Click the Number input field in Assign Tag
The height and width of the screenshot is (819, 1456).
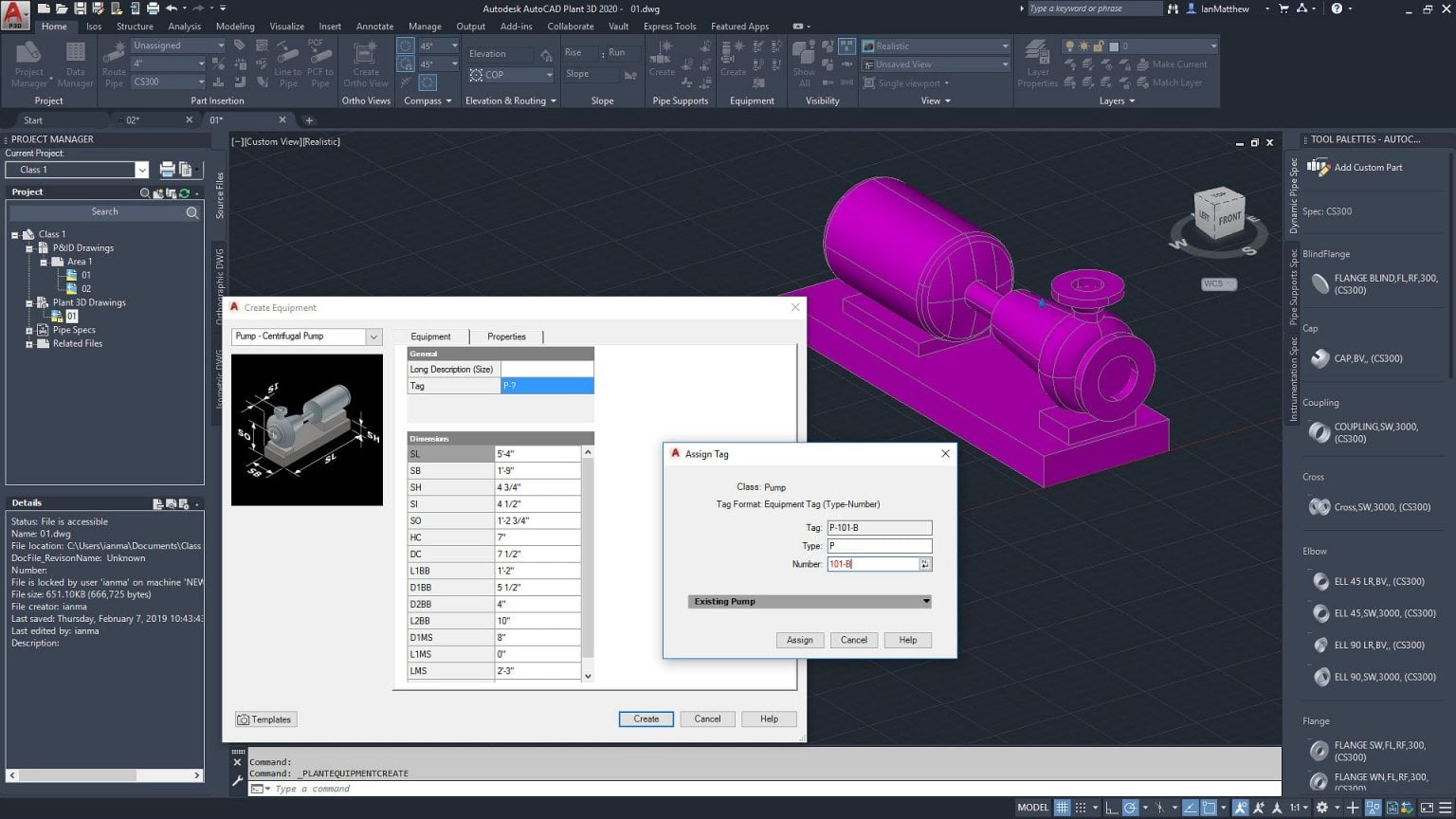click(x=870, y=564)
